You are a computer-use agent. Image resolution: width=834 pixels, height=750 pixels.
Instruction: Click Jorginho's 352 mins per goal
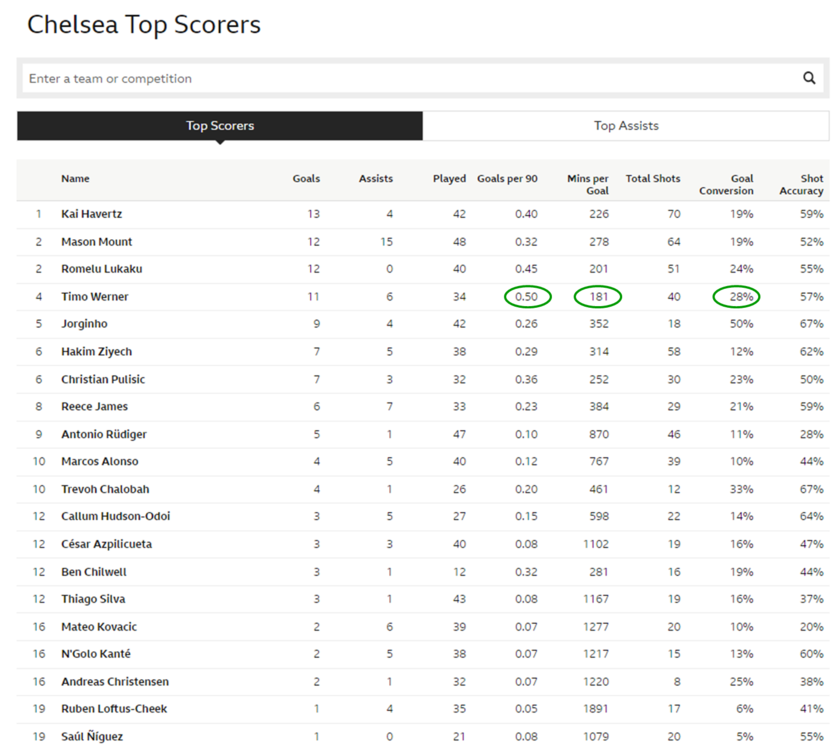click(599, 323)
